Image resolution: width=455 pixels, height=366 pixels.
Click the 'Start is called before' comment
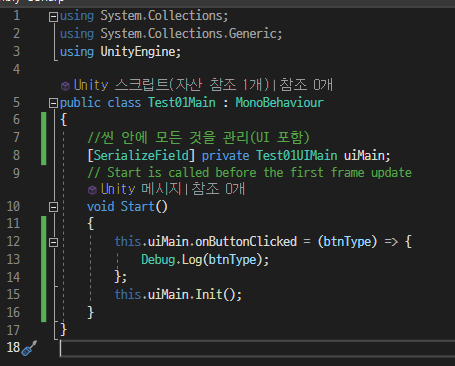tap(249, 173)
